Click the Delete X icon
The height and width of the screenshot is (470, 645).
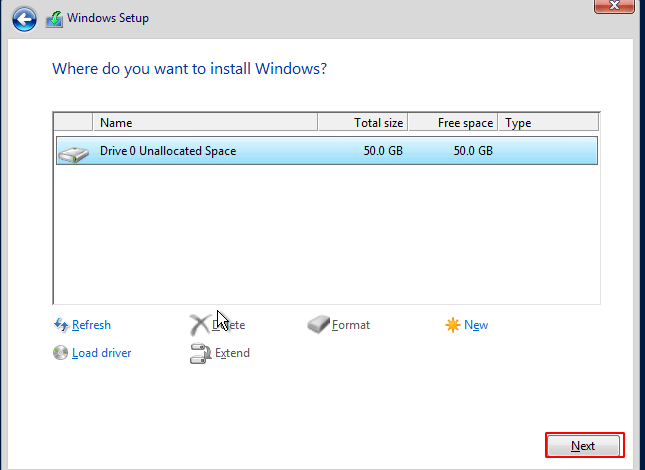pos(200,325)
